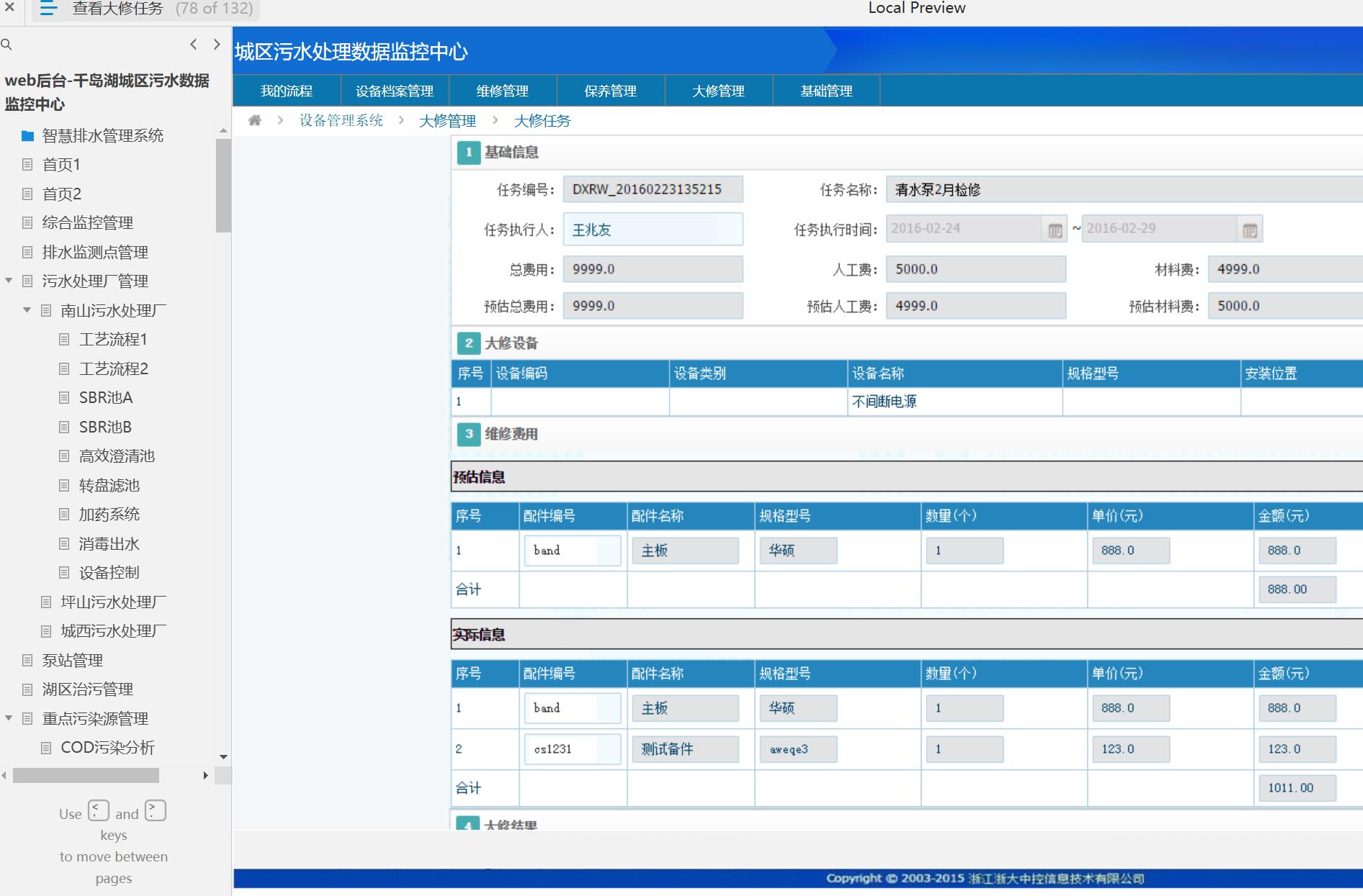This screenshot has width=1363, height=896.
Task: Open the 维修管理 menu
Action: 503,91
